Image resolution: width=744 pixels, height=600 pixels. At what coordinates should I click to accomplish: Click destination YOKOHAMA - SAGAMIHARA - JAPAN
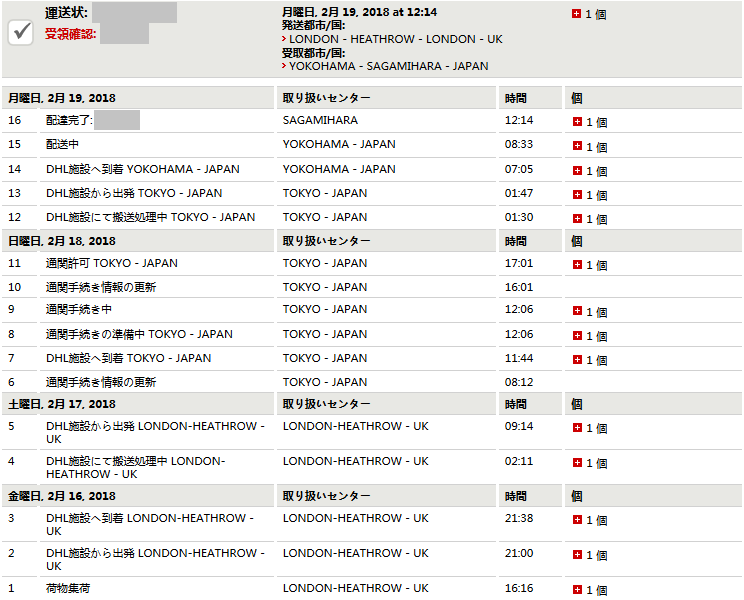(x=389, y=66)
